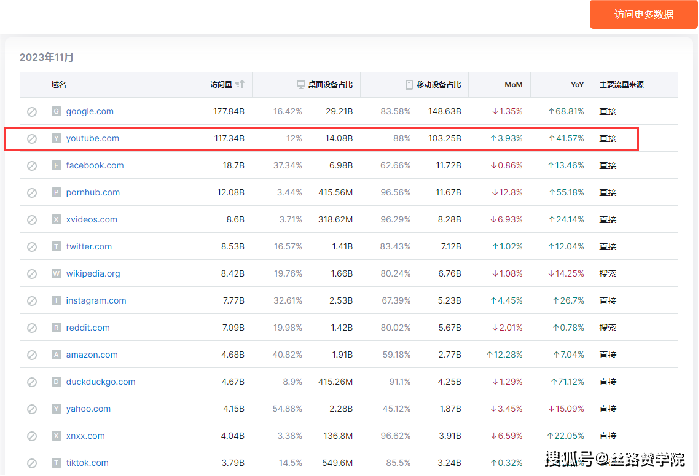The image size is (699, 476).
Task: Click the 117.34B visits value for youtube.com
Action: click(x=229, y=138)
